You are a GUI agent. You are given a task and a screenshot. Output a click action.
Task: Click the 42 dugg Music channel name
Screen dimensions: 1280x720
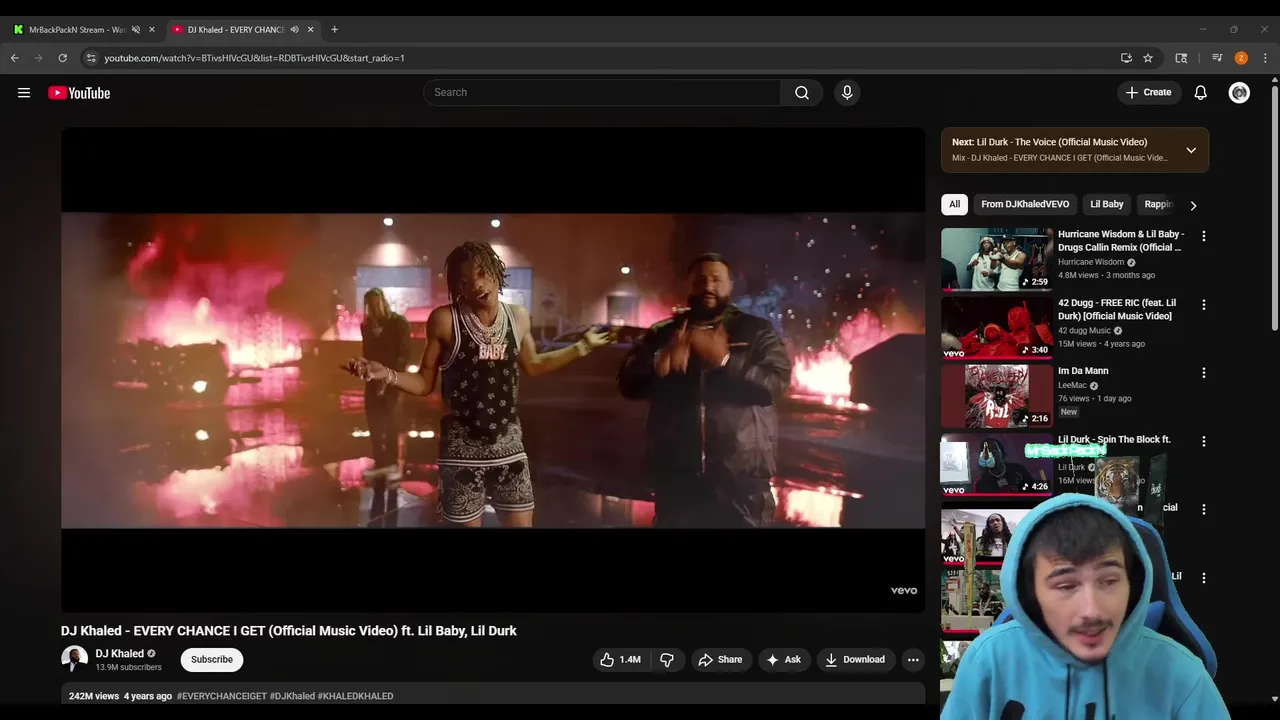[1084, 330]
